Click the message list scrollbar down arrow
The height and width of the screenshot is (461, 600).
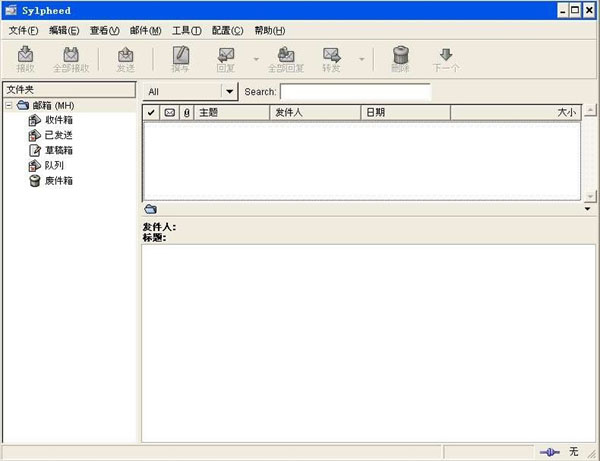[x=590, y=196]
